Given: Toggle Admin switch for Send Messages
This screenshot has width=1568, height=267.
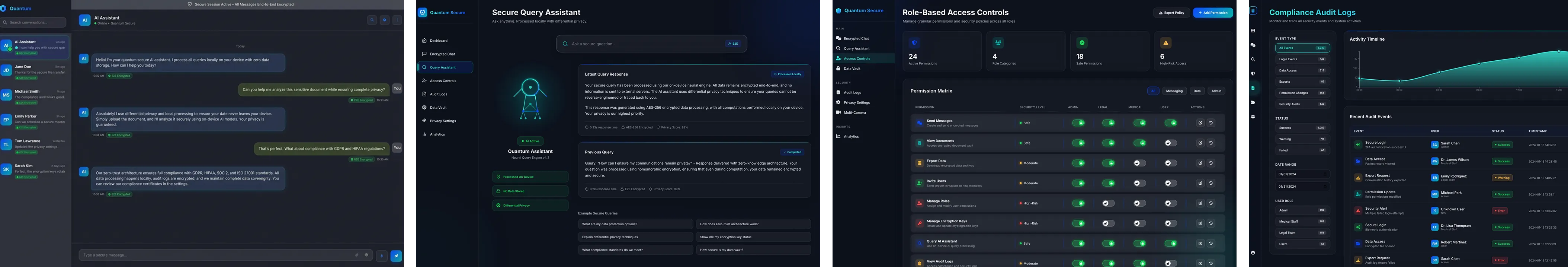Looking at the screenshot, I should (x=1078, y=123).
